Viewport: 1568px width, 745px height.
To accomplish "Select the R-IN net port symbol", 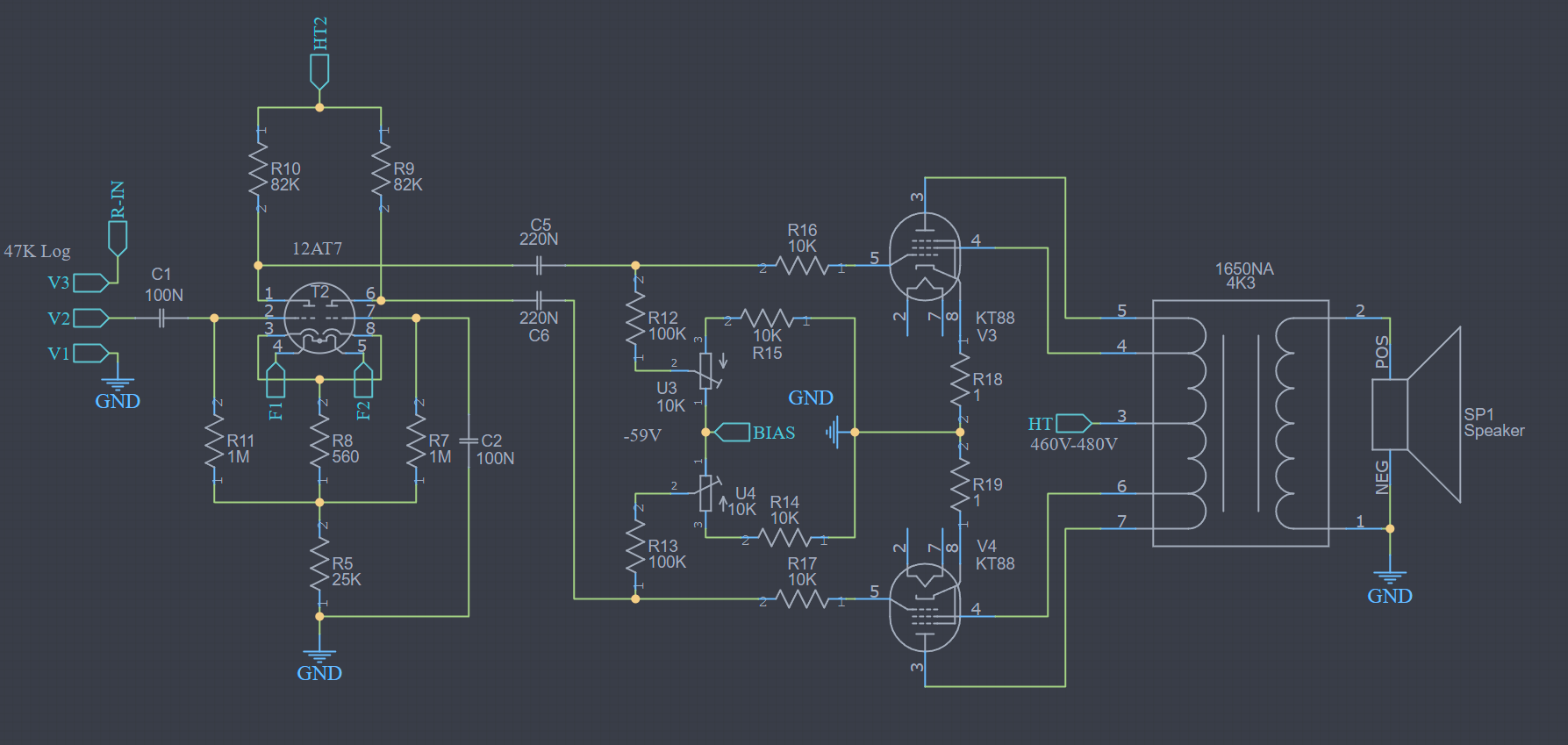I will 118,237.
